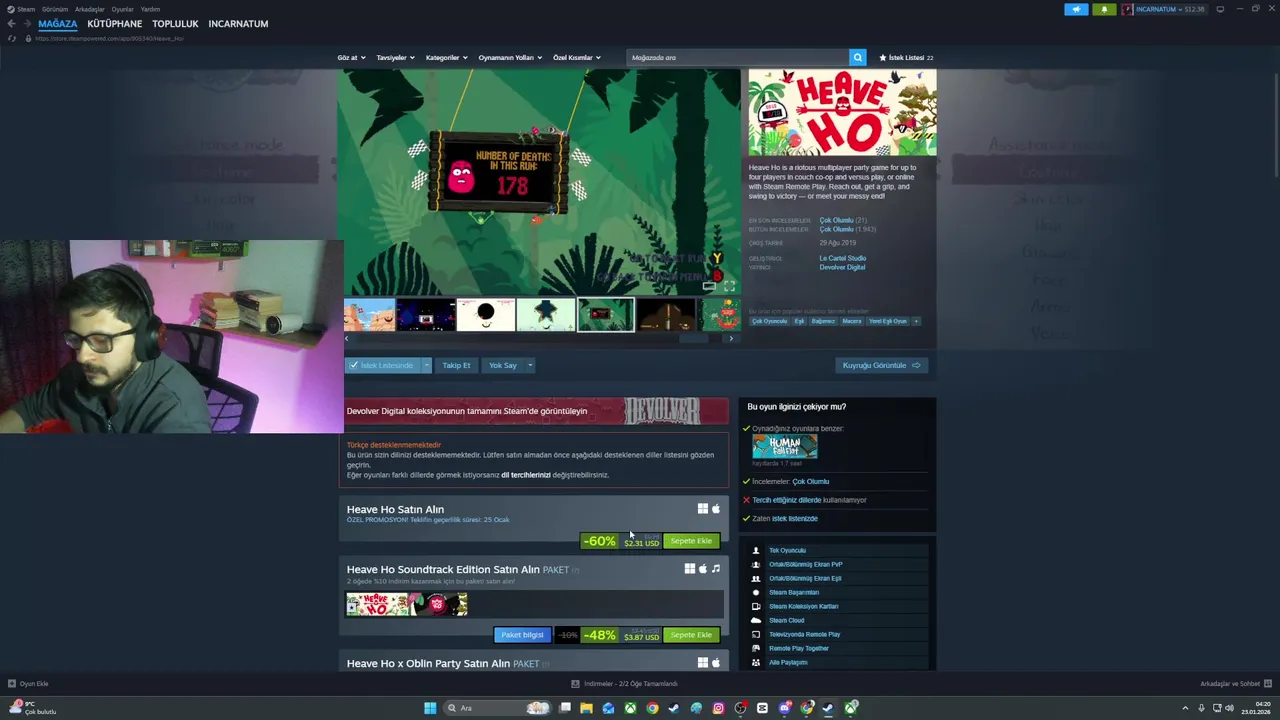
Task: Select the desert rocks screenshot thumbnail
Action: click(369, 315)
